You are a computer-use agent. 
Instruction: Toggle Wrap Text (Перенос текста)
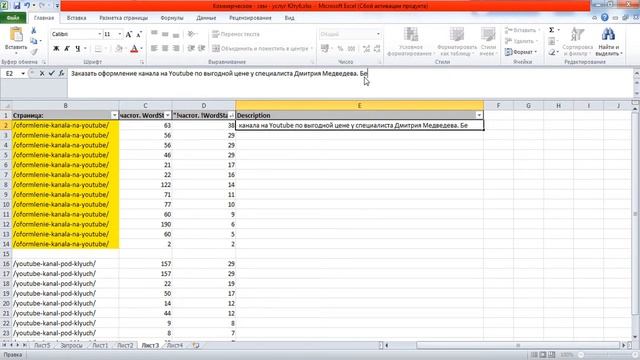pos(236,34)
